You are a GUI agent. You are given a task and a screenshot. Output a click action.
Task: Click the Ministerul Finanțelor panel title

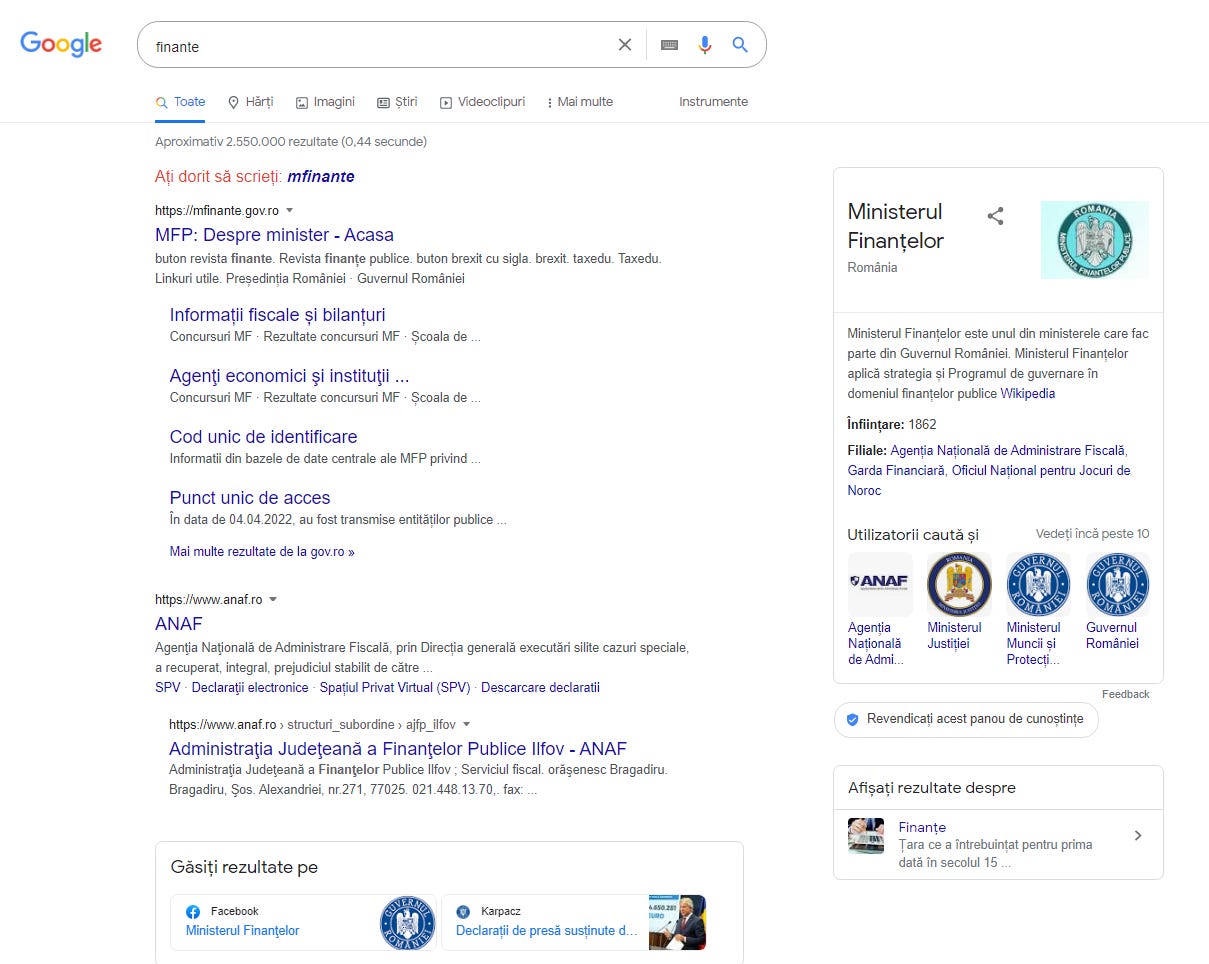click(x=896, y=226)
